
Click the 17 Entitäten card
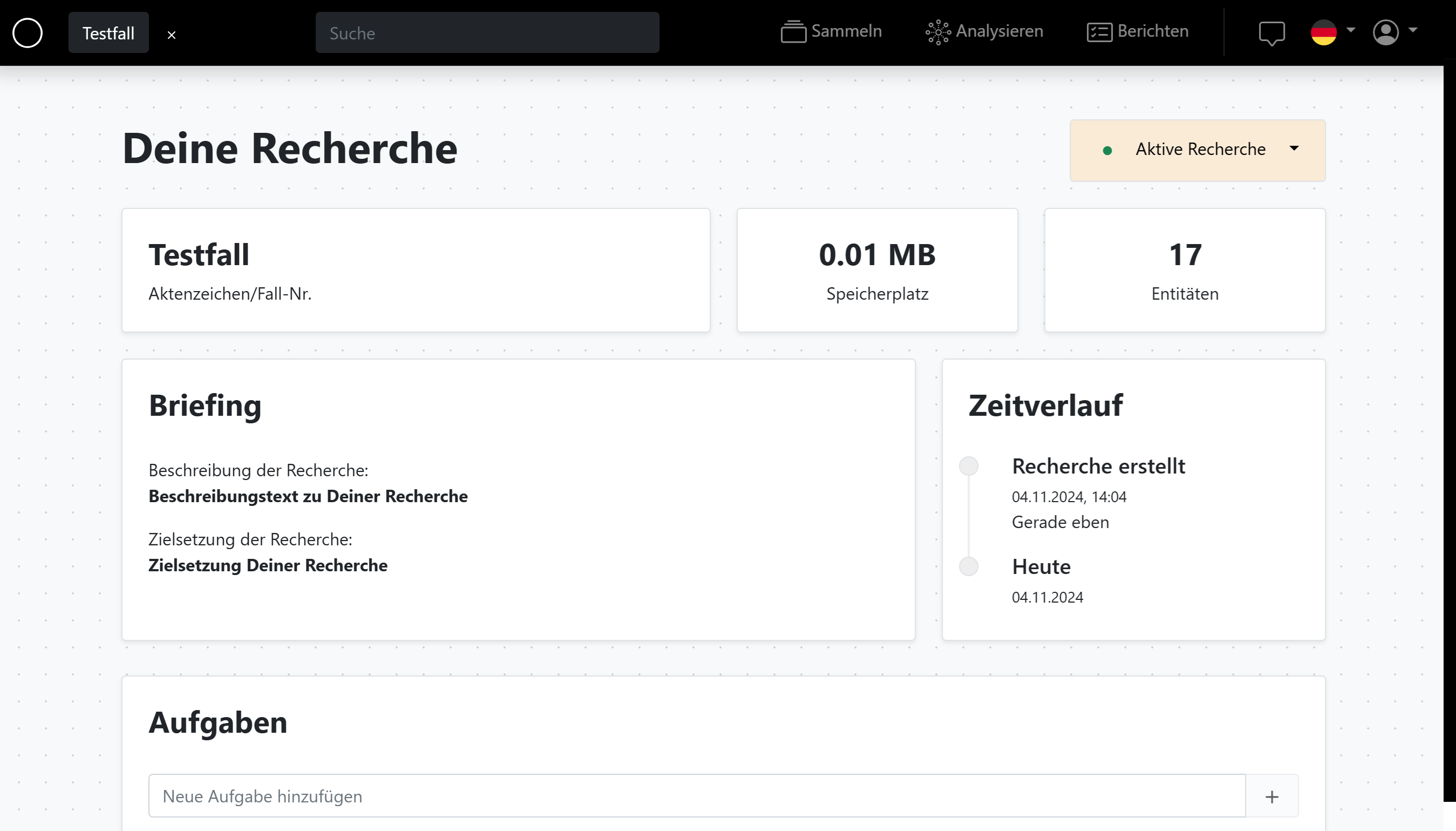[1185, 270]
